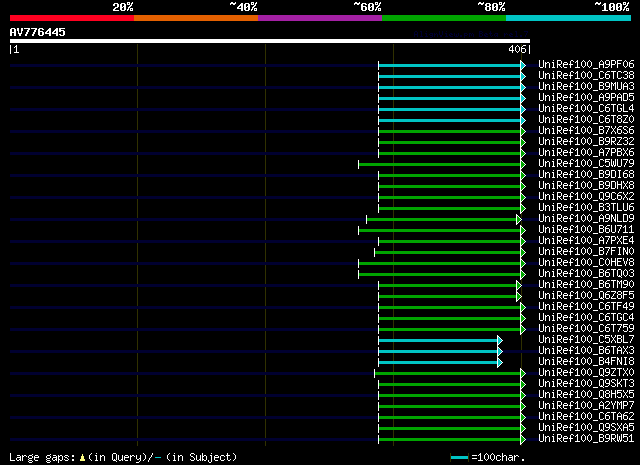Select the UniRef100_B9DHX8 label
The image size is (640, 465).
coord(586,185)
